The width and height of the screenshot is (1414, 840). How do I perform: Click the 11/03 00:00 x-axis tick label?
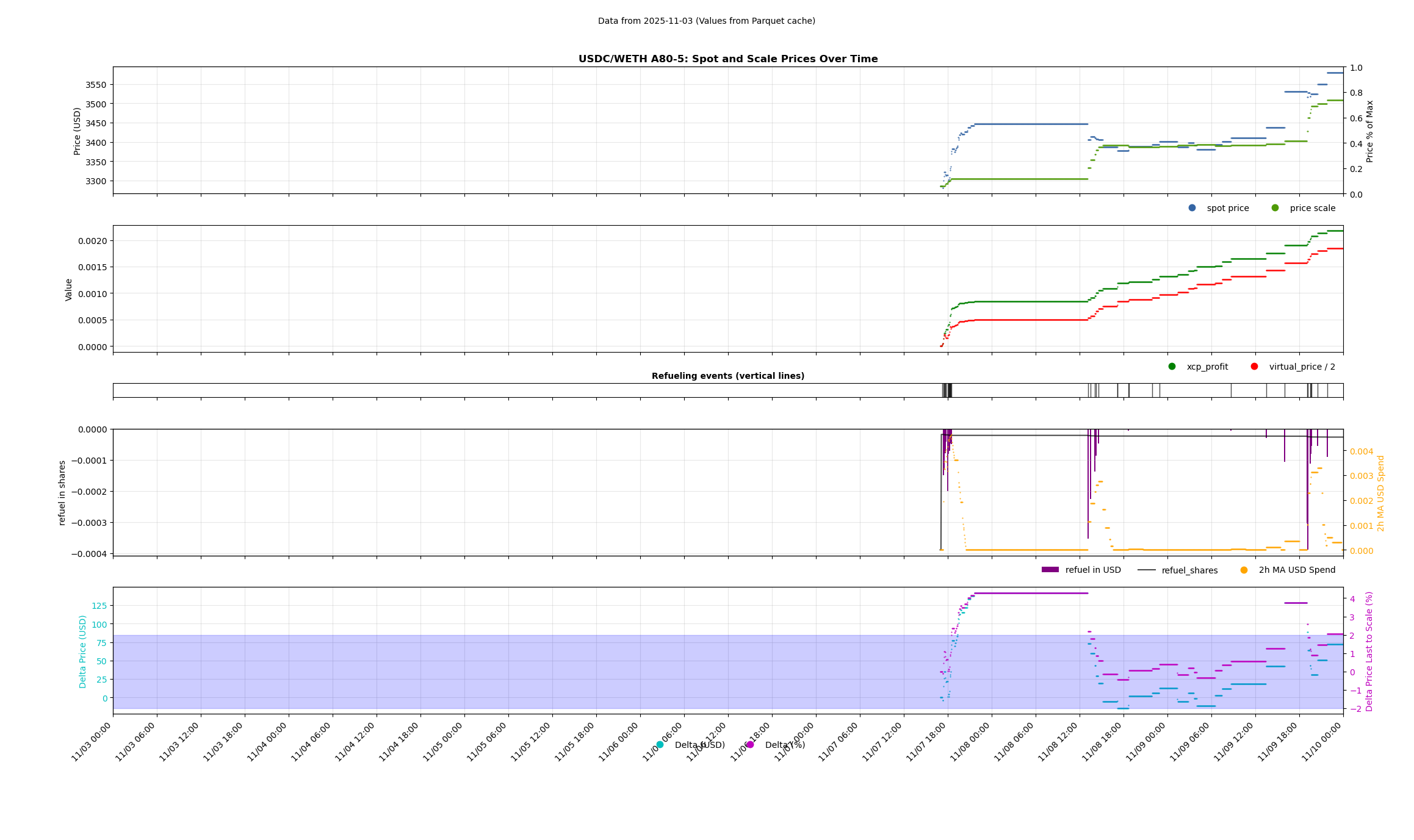coord(92,741)
